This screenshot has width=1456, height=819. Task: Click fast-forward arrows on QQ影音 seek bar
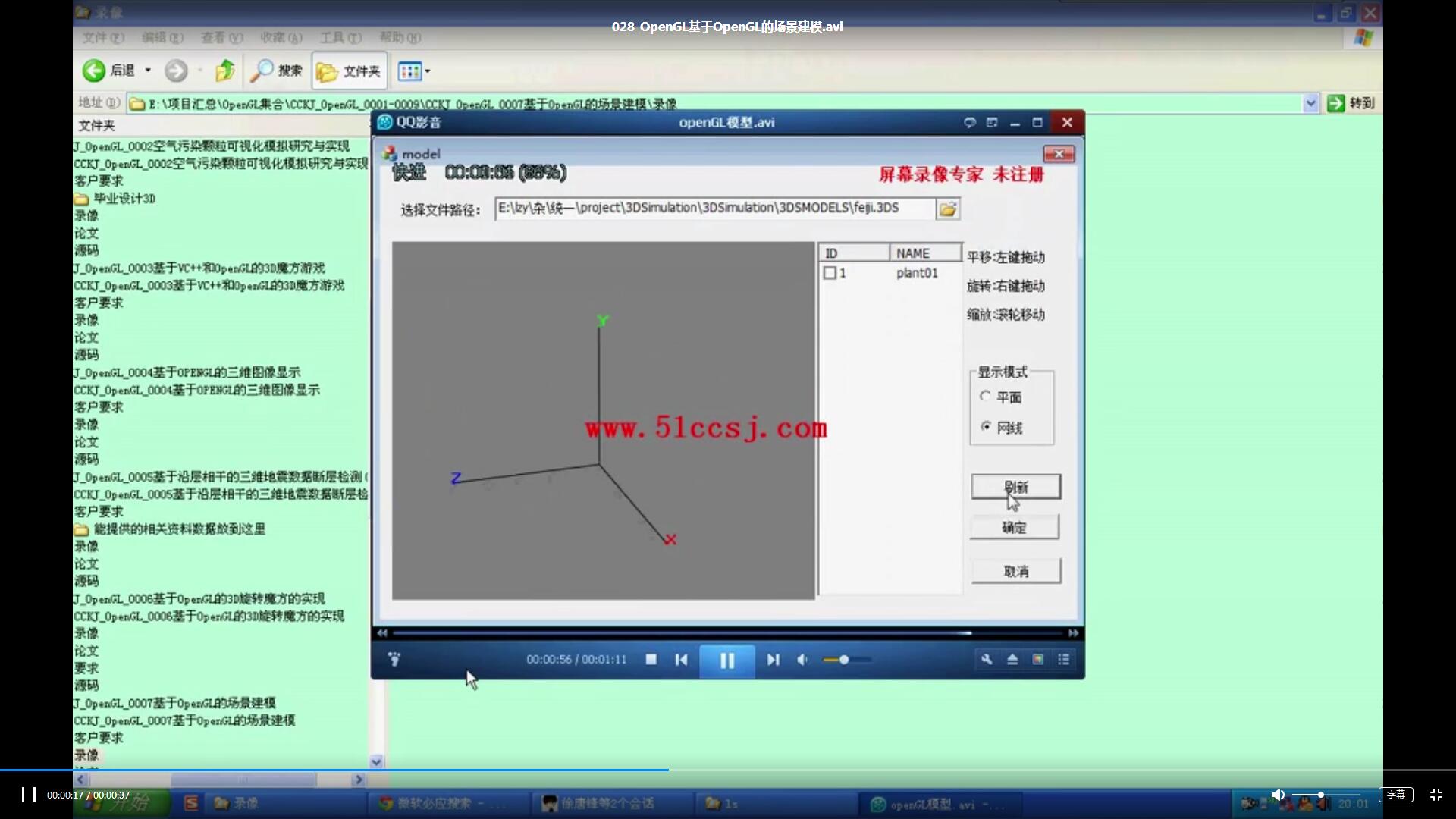(1073, 633)
